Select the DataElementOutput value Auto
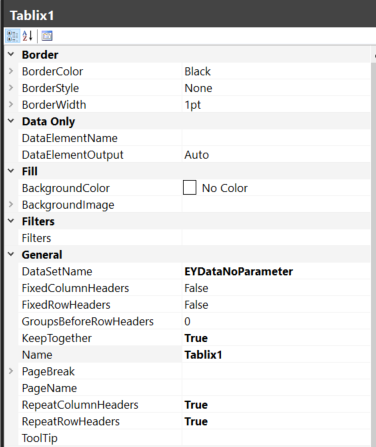This screenshot has height=447, width=376. (x=197, y=155)
